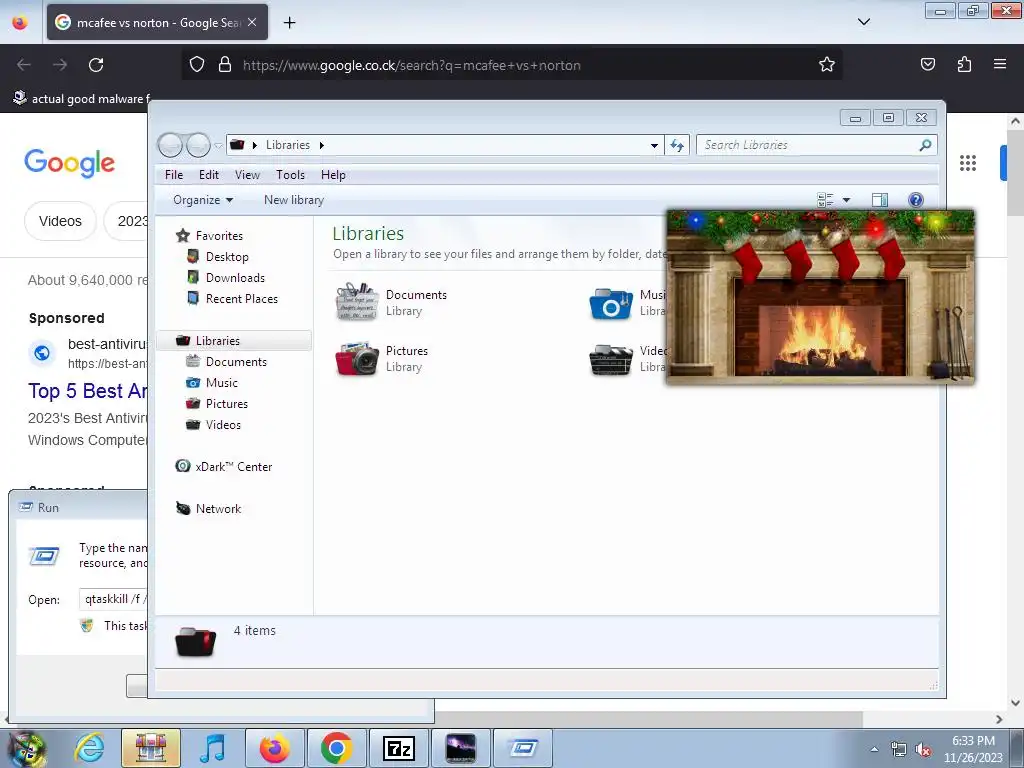Click the search magnifier in Search Libraries
Image resolution: width=1024 pixels, height=768 pixels.
click(925, 145)
